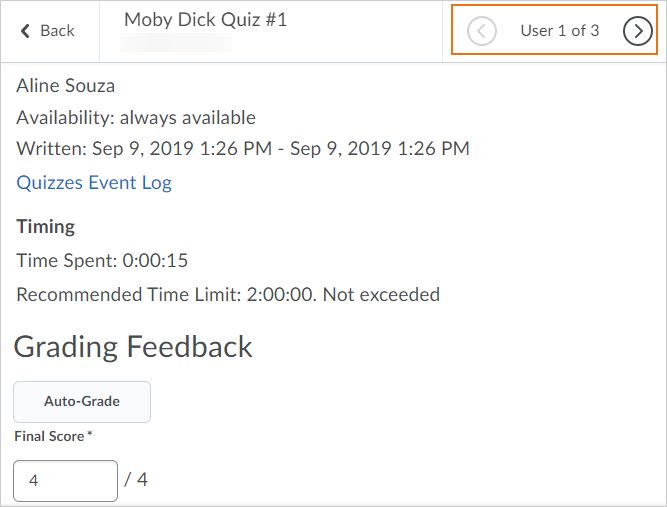Click the User 1 of 3 indicator

point(559,31)
